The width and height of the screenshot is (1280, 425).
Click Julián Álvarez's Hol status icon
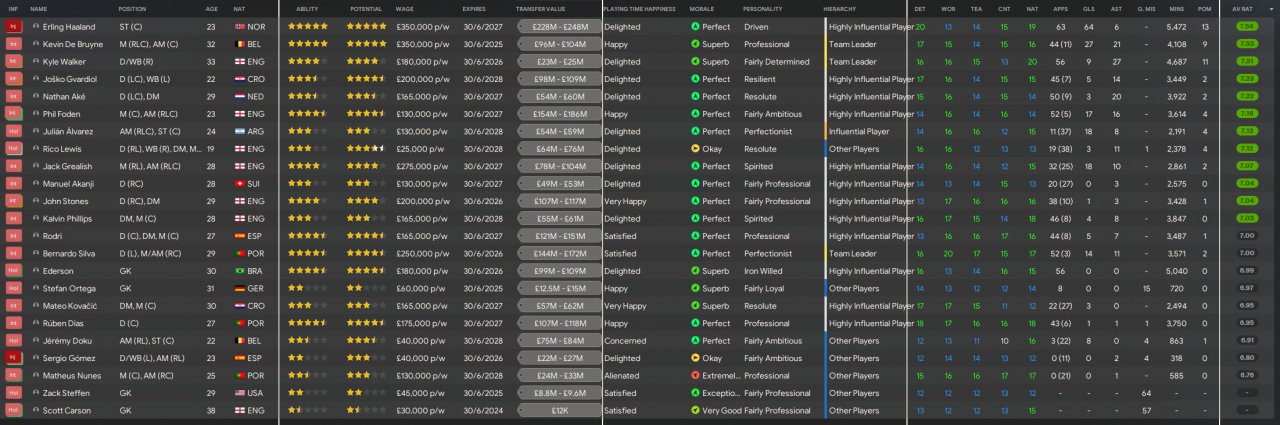tap(14, 131)
